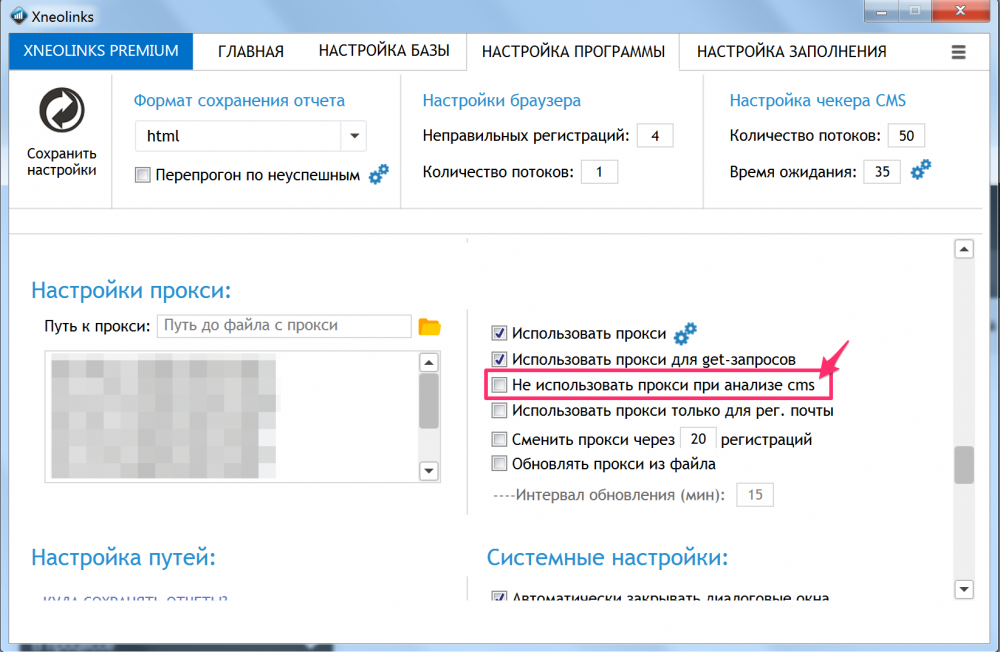Click the Настройки прокси: heading
Viewport: 1000px width, 652px height.
(x=131, y=290)
